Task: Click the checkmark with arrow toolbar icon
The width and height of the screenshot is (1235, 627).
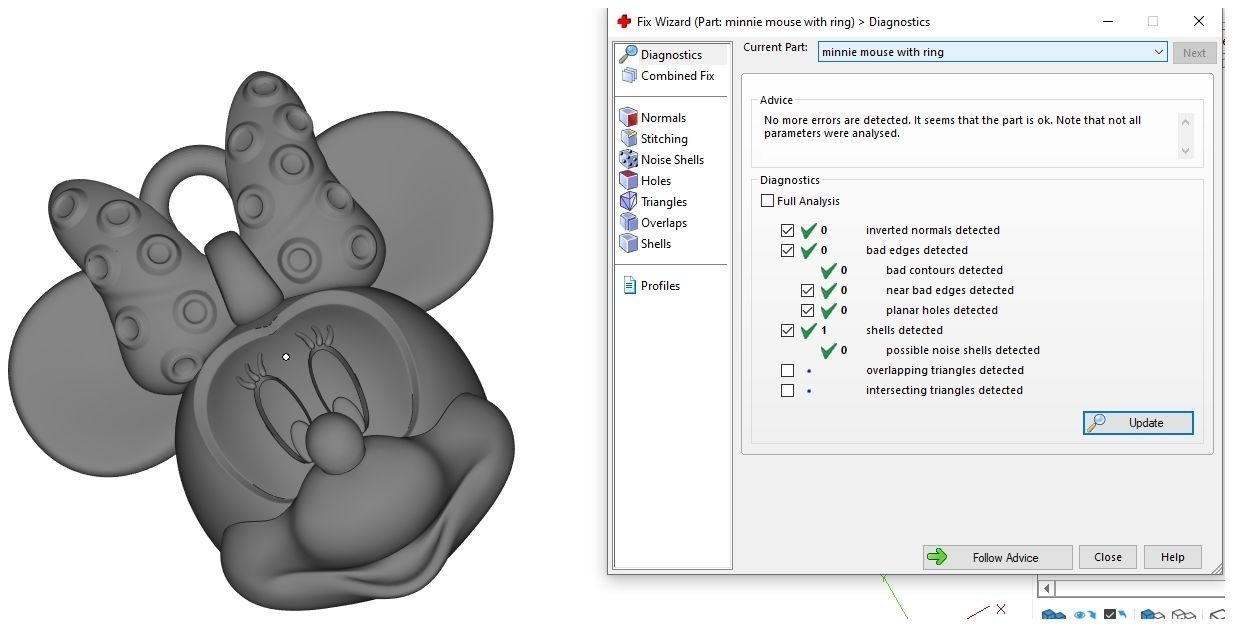Action: [x=1115, y=616]
